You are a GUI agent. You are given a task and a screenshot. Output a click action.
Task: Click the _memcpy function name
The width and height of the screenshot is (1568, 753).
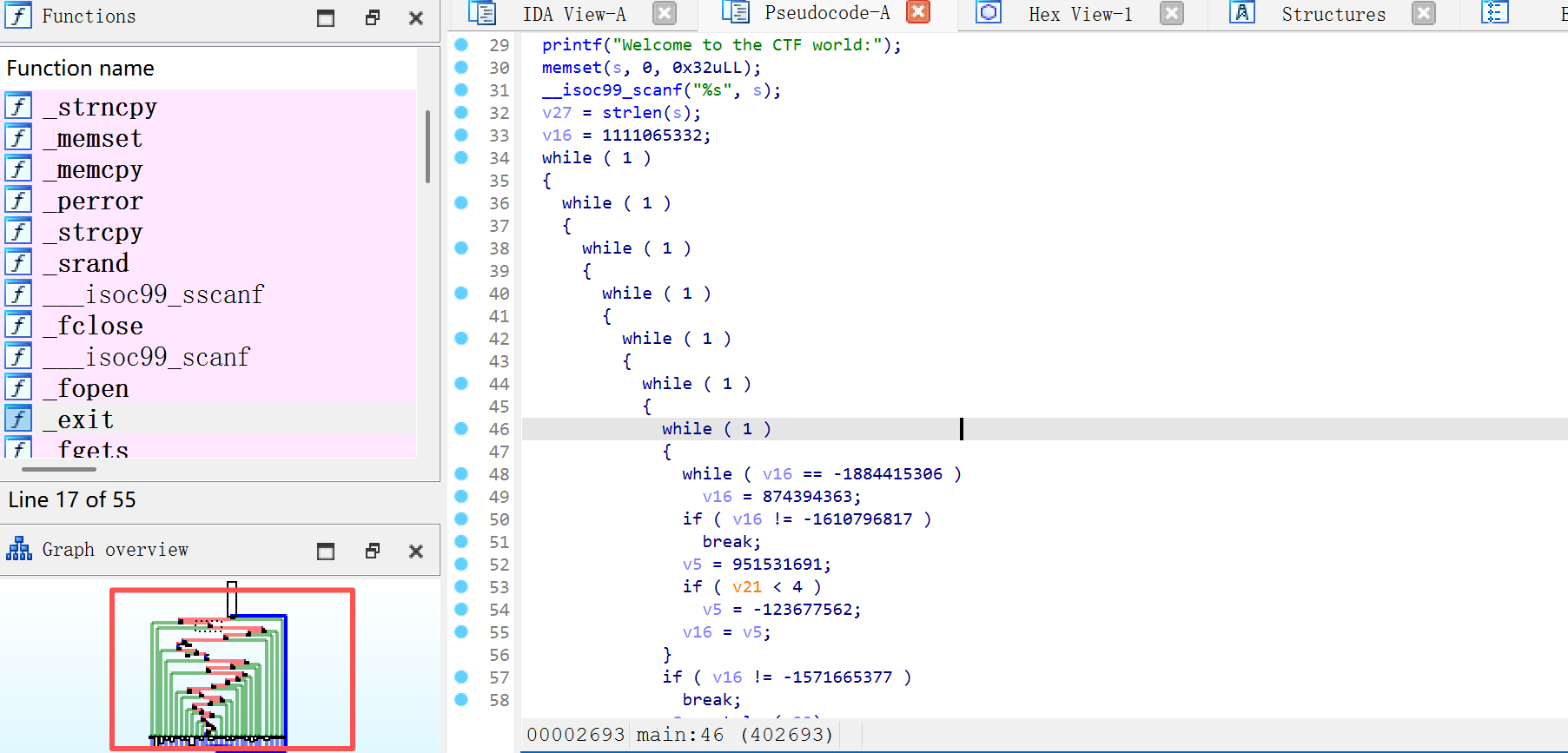pos(93,169)
